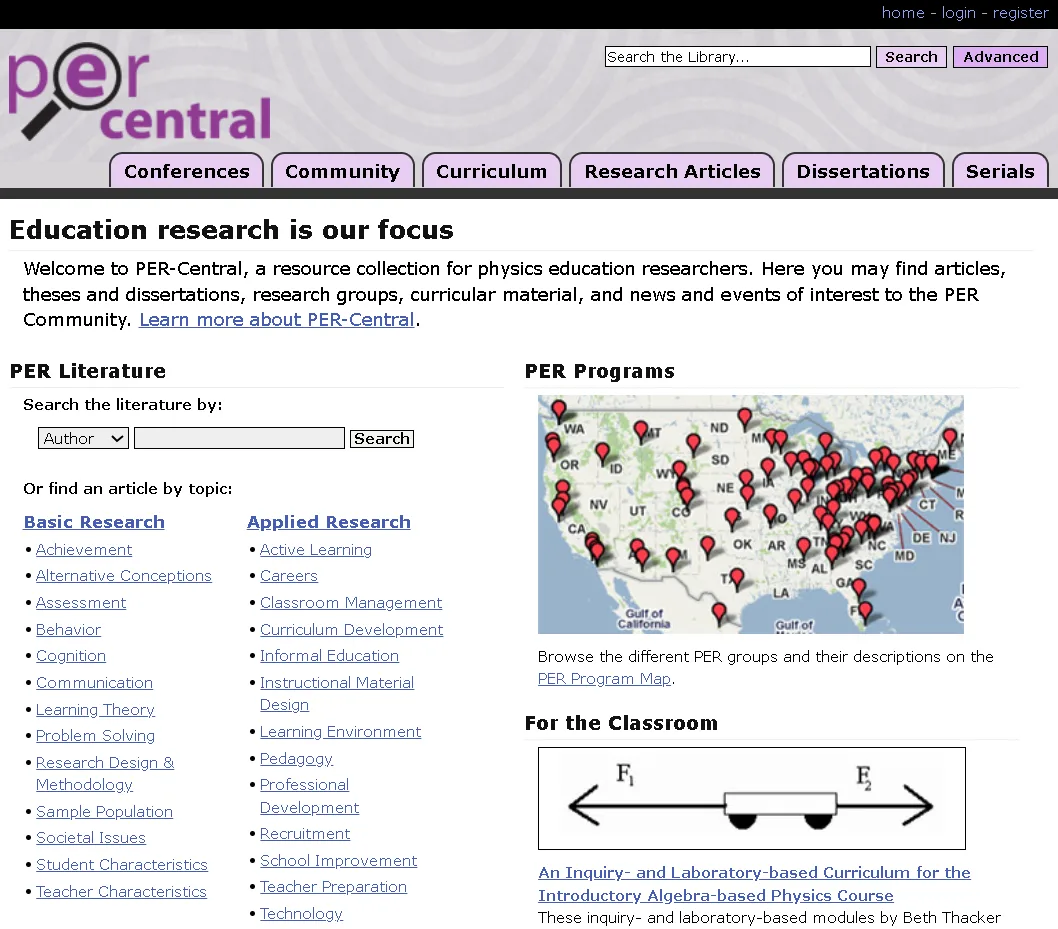Click the force diagram classroom image

(751, 797)
